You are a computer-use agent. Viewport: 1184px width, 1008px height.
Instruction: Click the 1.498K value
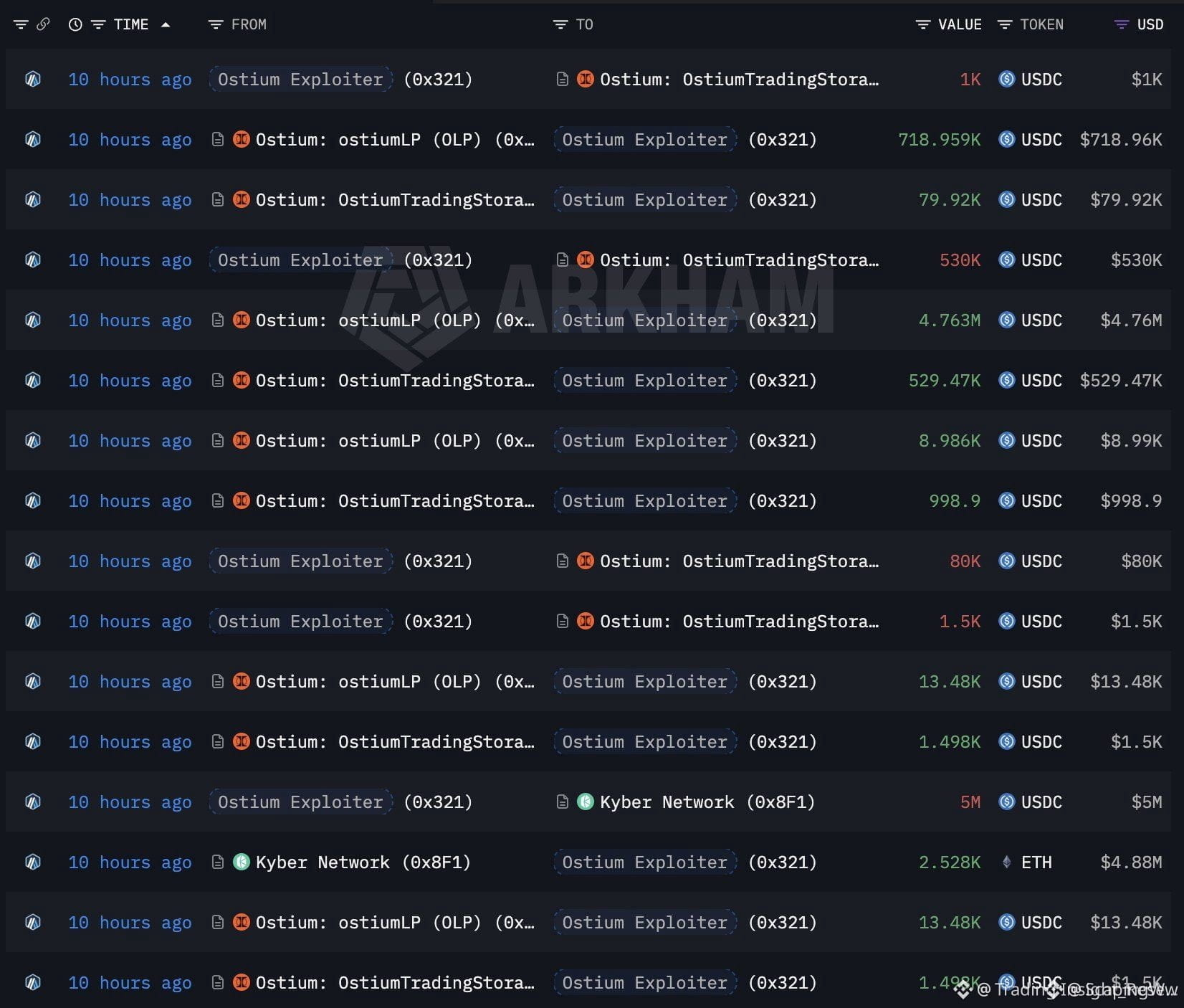pos(950,741)
